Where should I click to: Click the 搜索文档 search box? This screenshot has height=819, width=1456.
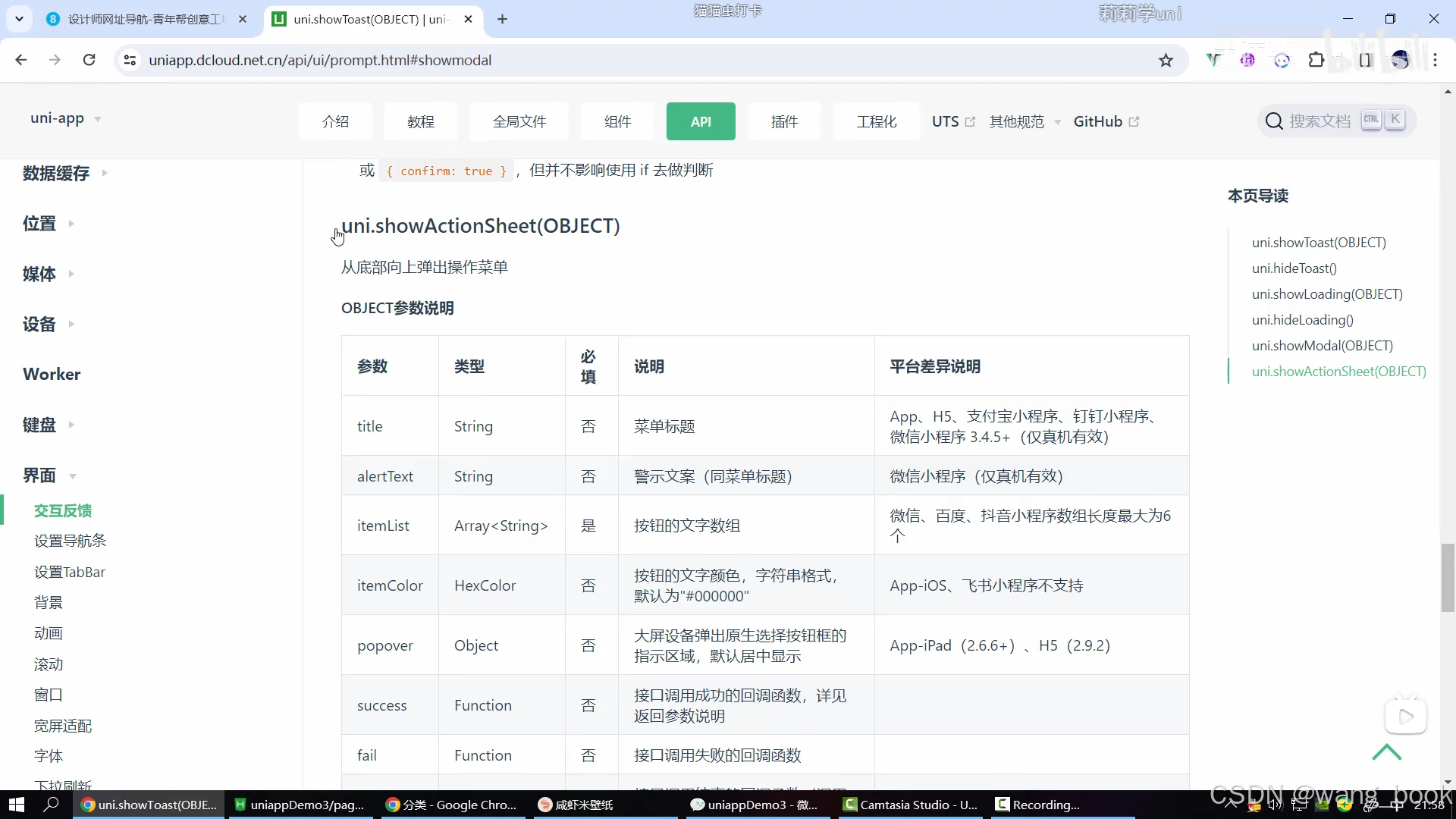[1335, 121]
